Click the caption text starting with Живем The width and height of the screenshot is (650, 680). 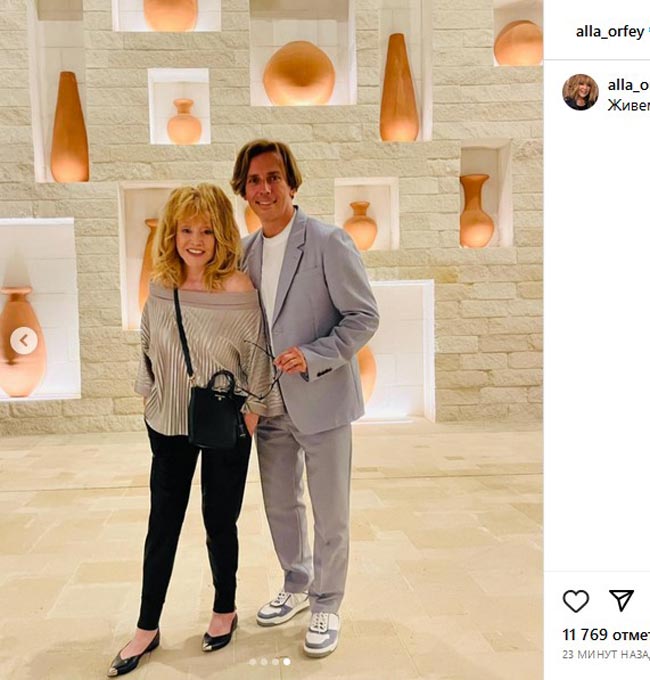tap(628, 105)
